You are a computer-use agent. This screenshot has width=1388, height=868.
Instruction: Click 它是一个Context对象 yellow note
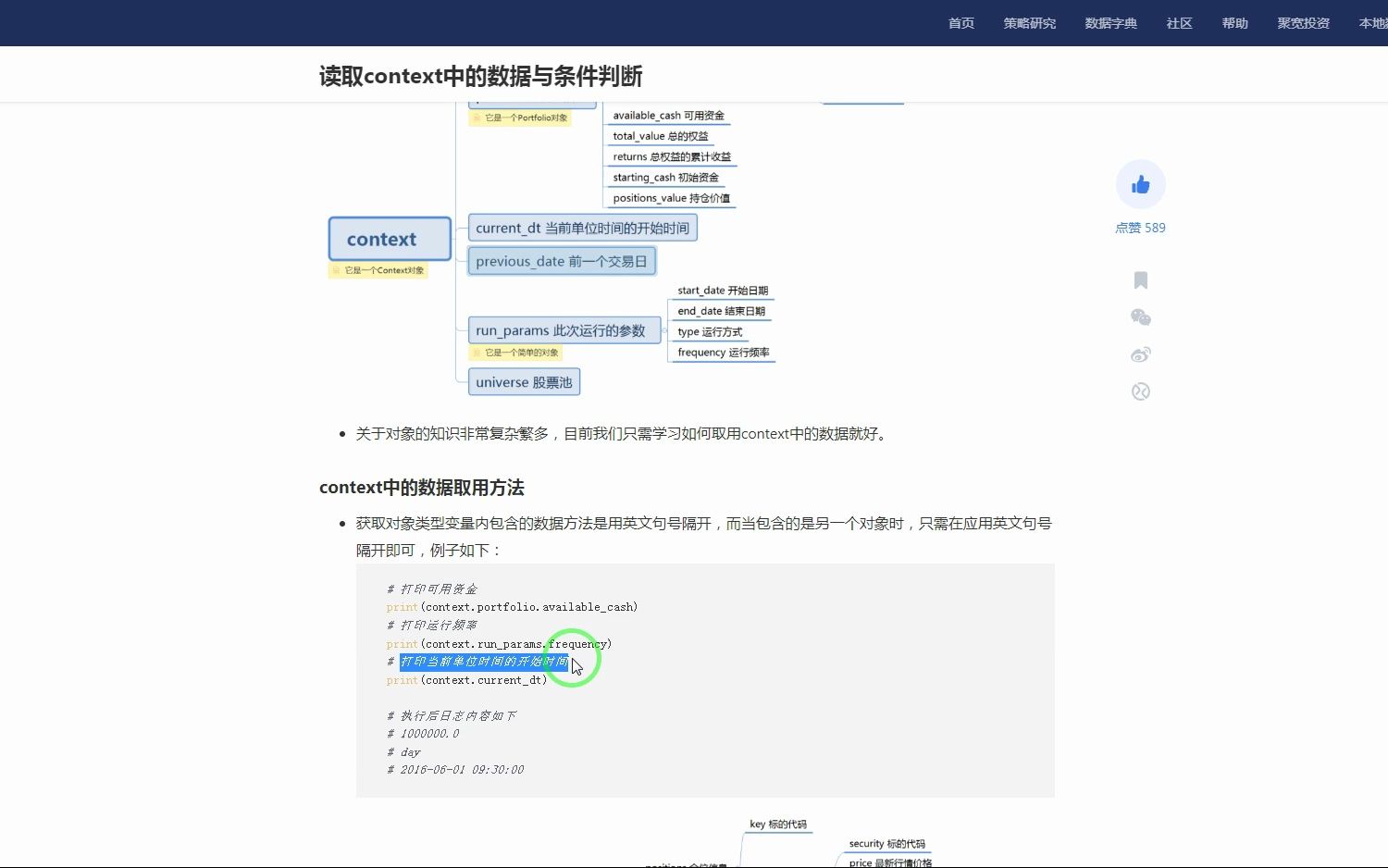click(378, 270)
